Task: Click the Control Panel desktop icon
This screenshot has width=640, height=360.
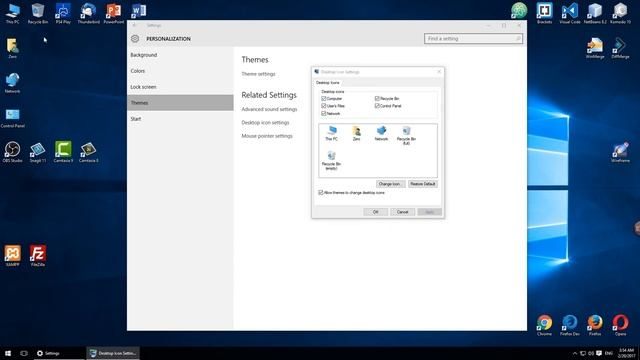Action: (12, 118)
